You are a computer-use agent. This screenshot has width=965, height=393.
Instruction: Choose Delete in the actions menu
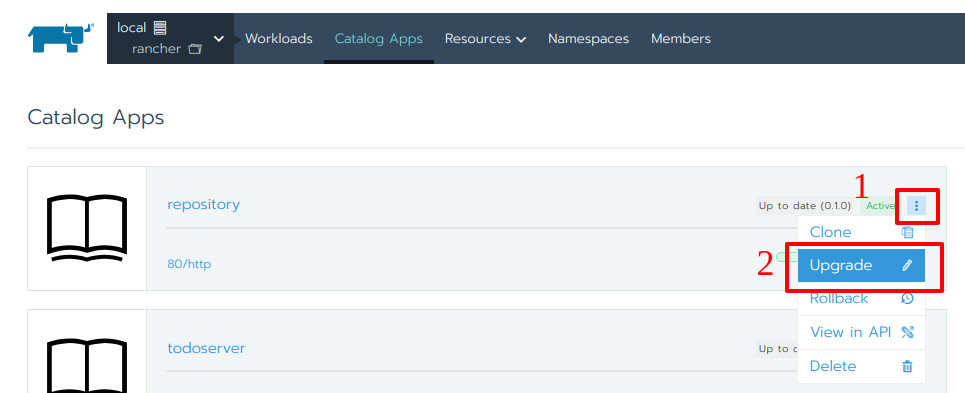point(861,366)
